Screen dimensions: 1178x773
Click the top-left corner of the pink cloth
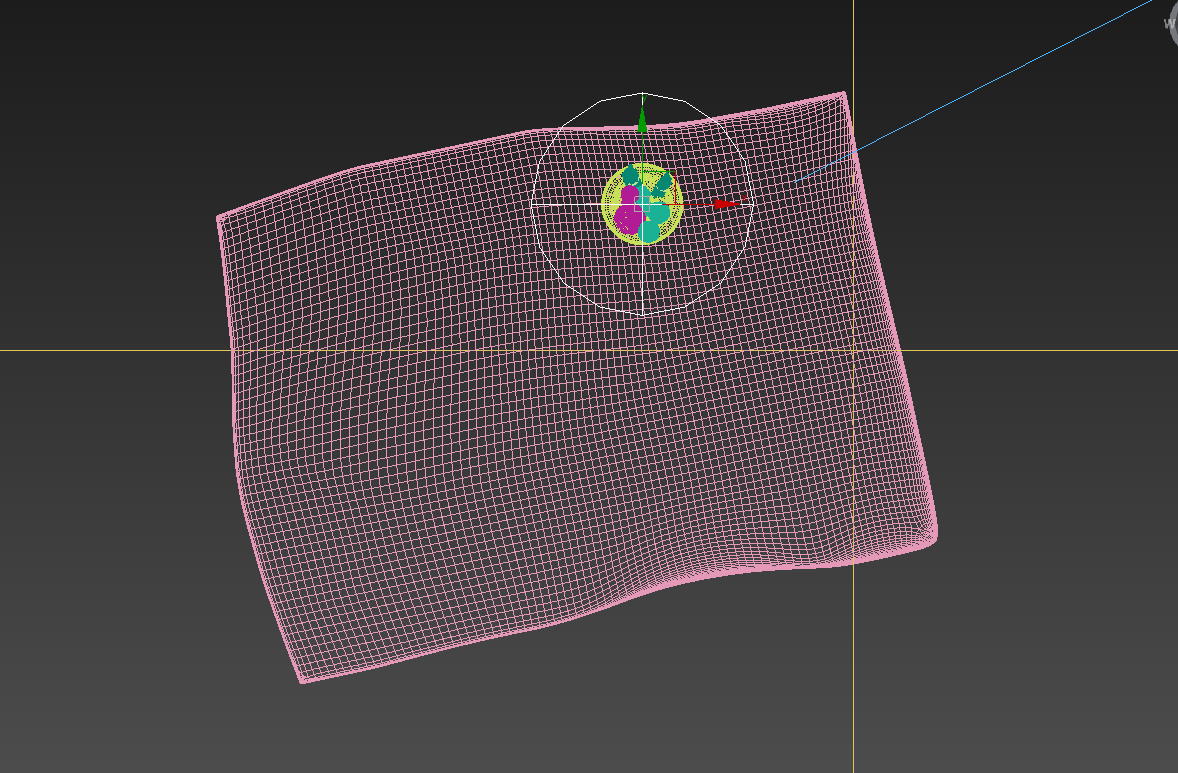point(219,217)
